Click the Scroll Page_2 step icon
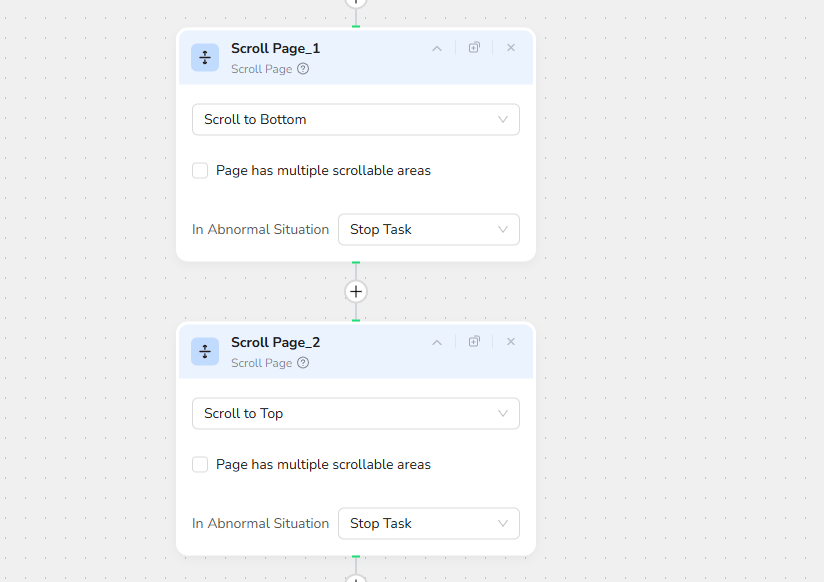Image resolution: width=824 pixels, height=582 pixels. pyautogui.click(x=205, y=352)
